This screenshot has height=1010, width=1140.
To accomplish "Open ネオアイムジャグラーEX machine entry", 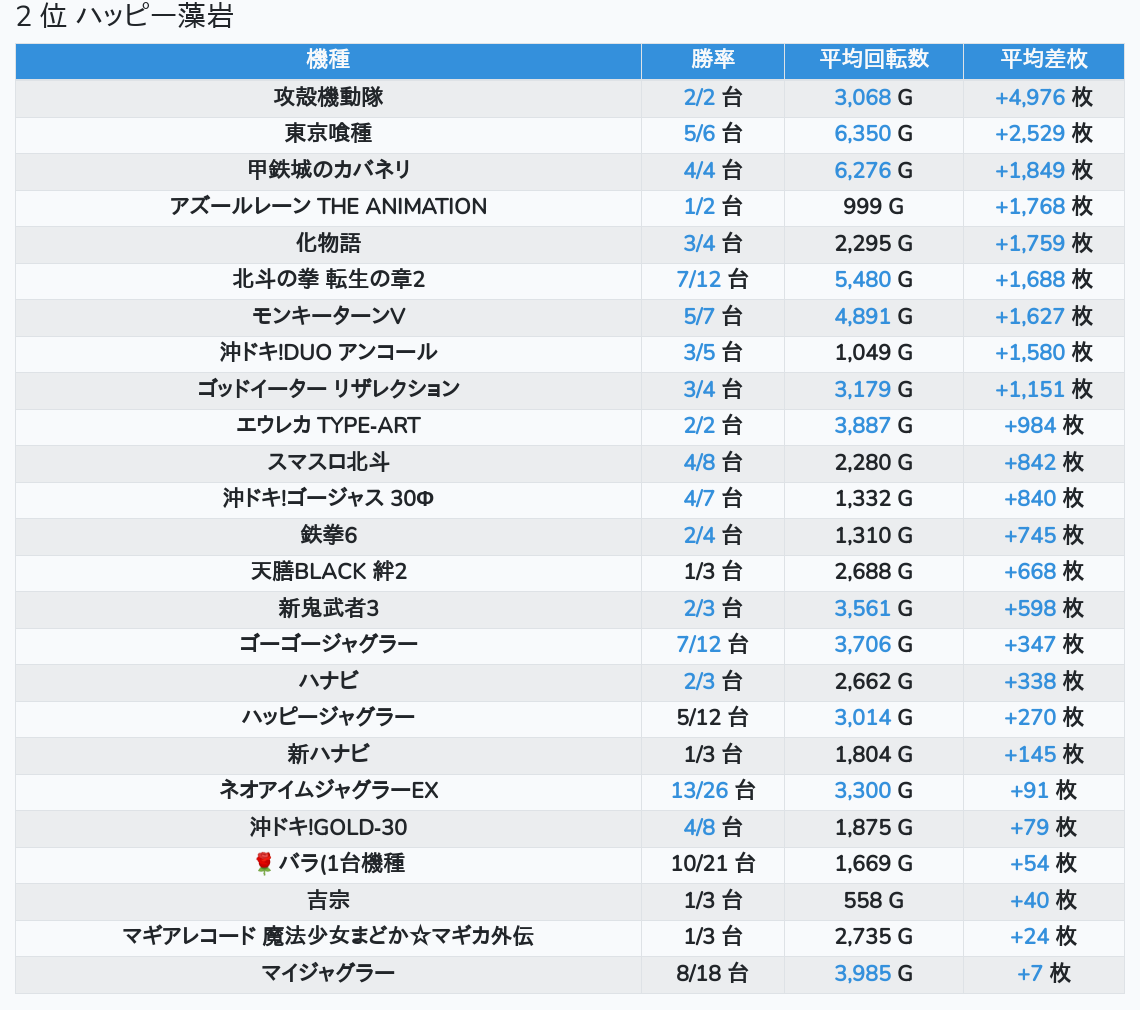I will tap(328, 791).
